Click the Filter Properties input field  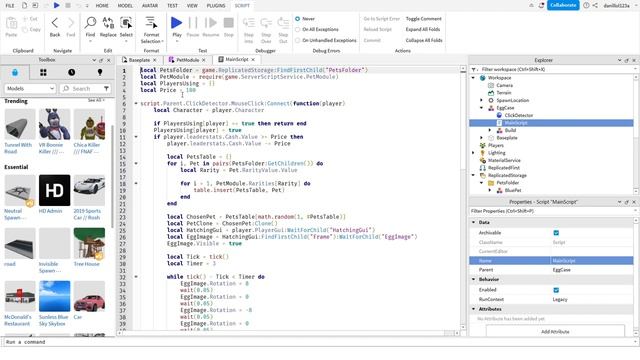coord(551,211)
